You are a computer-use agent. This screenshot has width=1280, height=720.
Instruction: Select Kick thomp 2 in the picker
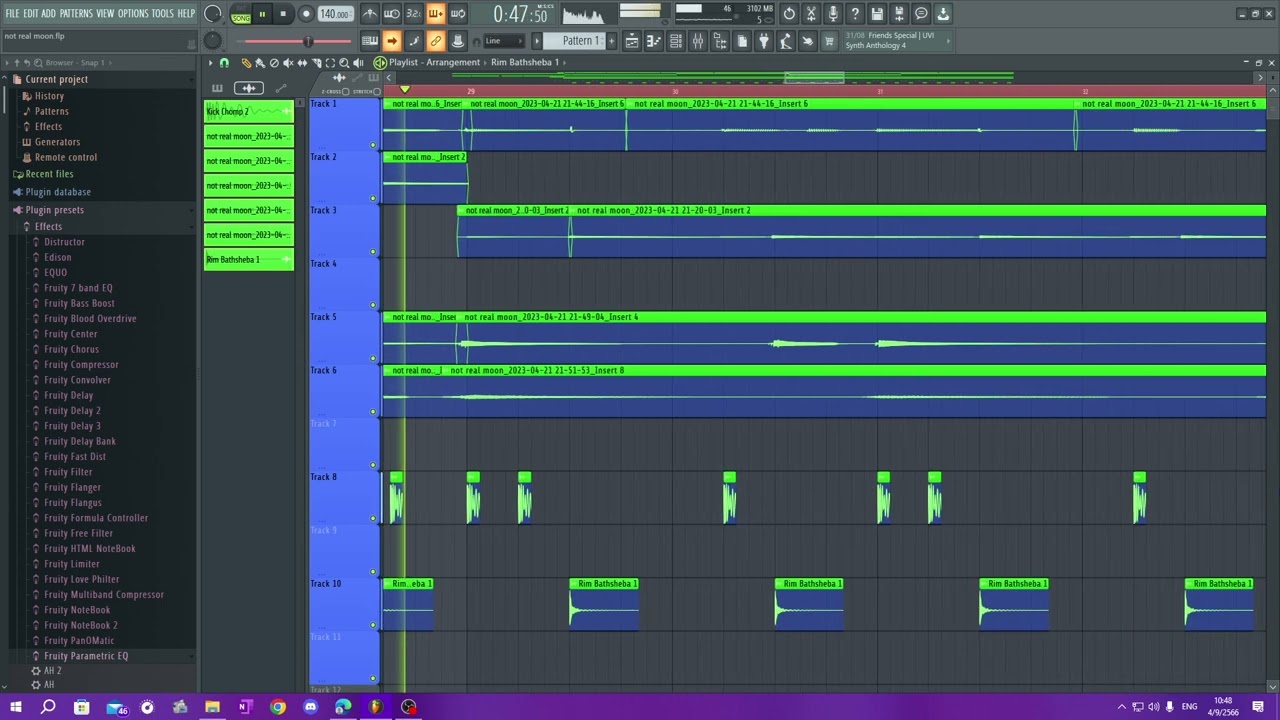coord(248,111)
